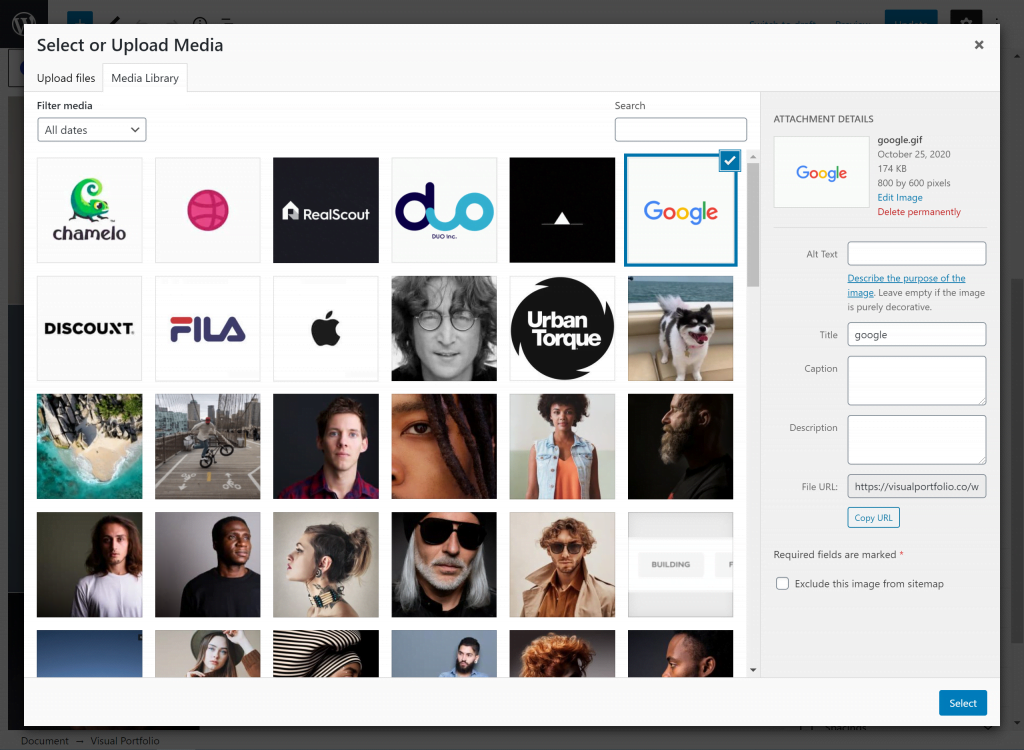Viewport: 1024px width, 750px height.
Task: Choose the fluffy dog on boat photo
Action: 680,329
